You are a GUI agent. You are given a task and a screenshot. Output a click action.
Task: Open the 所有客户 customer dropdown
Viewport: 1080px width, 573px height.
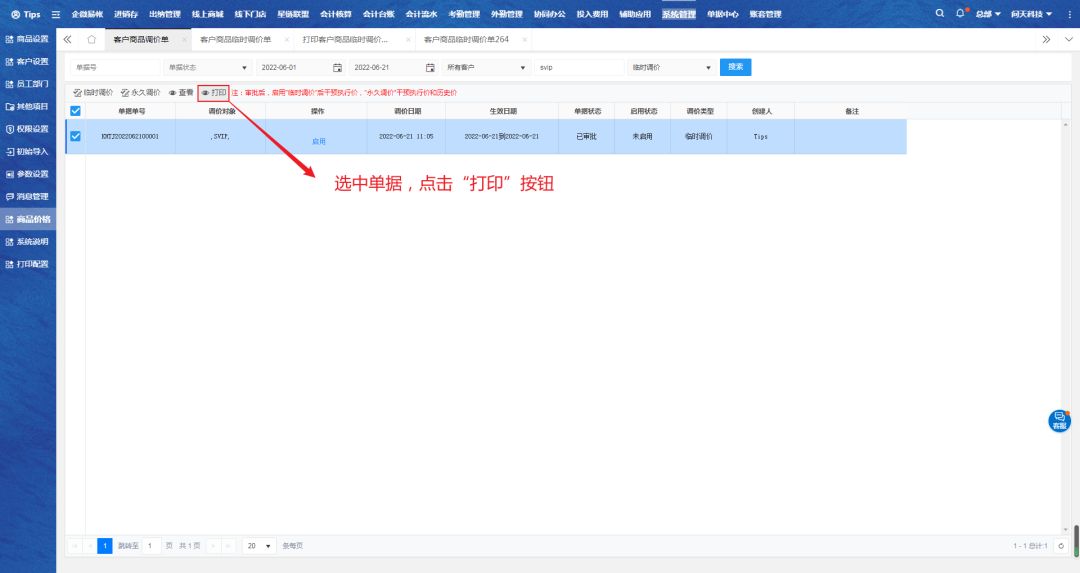pos(486,67)
